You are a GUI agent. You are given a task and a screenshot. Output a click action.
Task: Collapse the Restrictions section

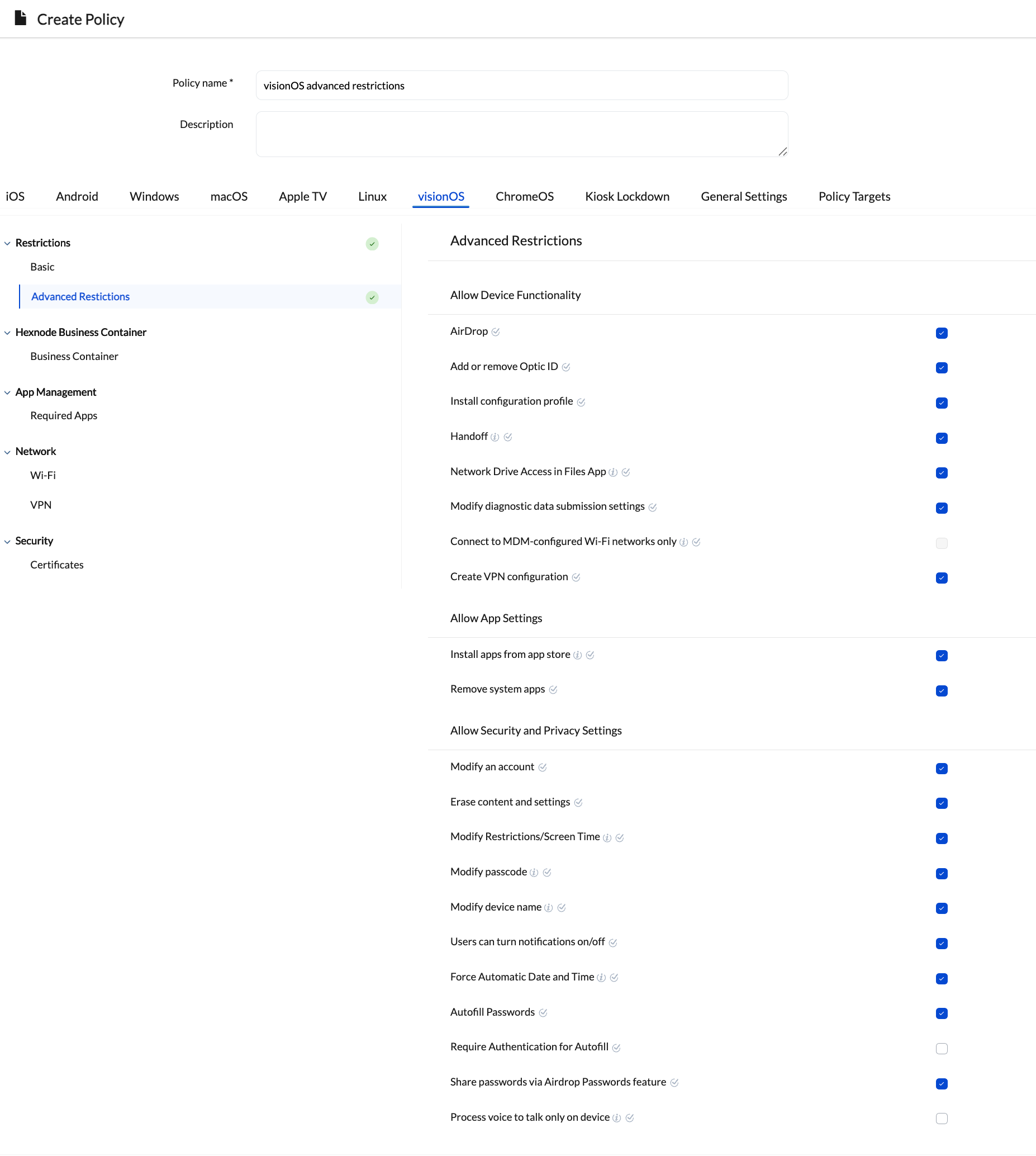click(x=7, y=243)
